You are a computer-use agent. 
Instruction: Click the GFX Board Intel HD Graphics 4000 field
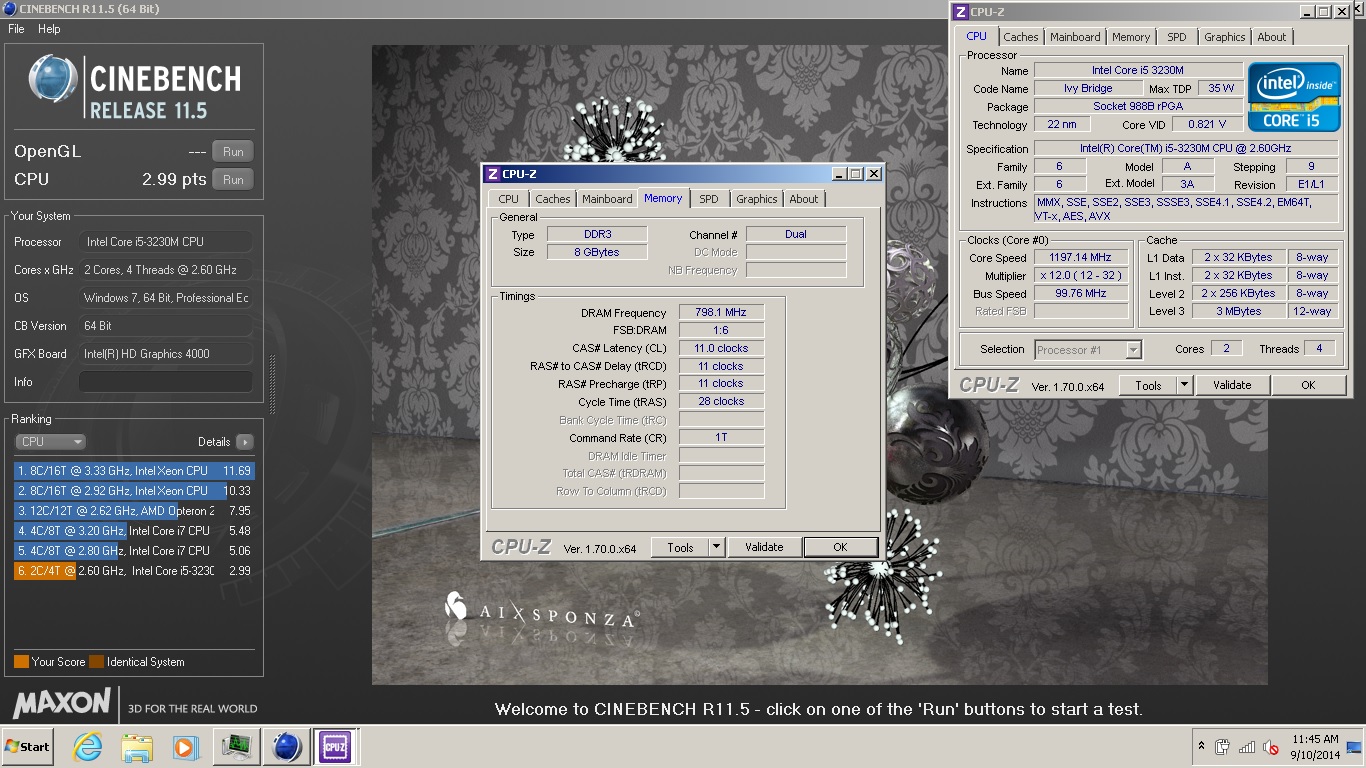click(x=166, y=354)
